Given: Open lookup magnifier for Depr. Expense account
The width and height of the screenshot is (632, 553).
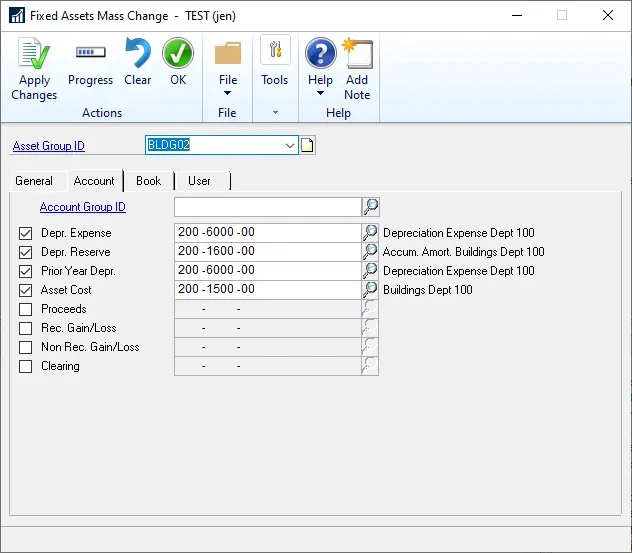Looking at the screenshot, I should [370, 233].
